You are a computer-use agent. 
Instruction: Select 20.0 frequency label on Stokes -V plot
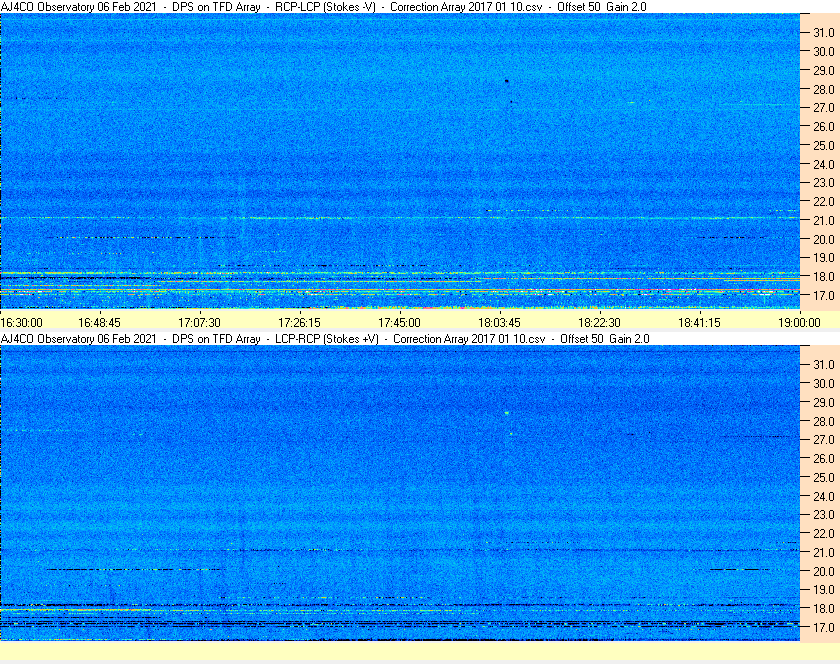824,239
